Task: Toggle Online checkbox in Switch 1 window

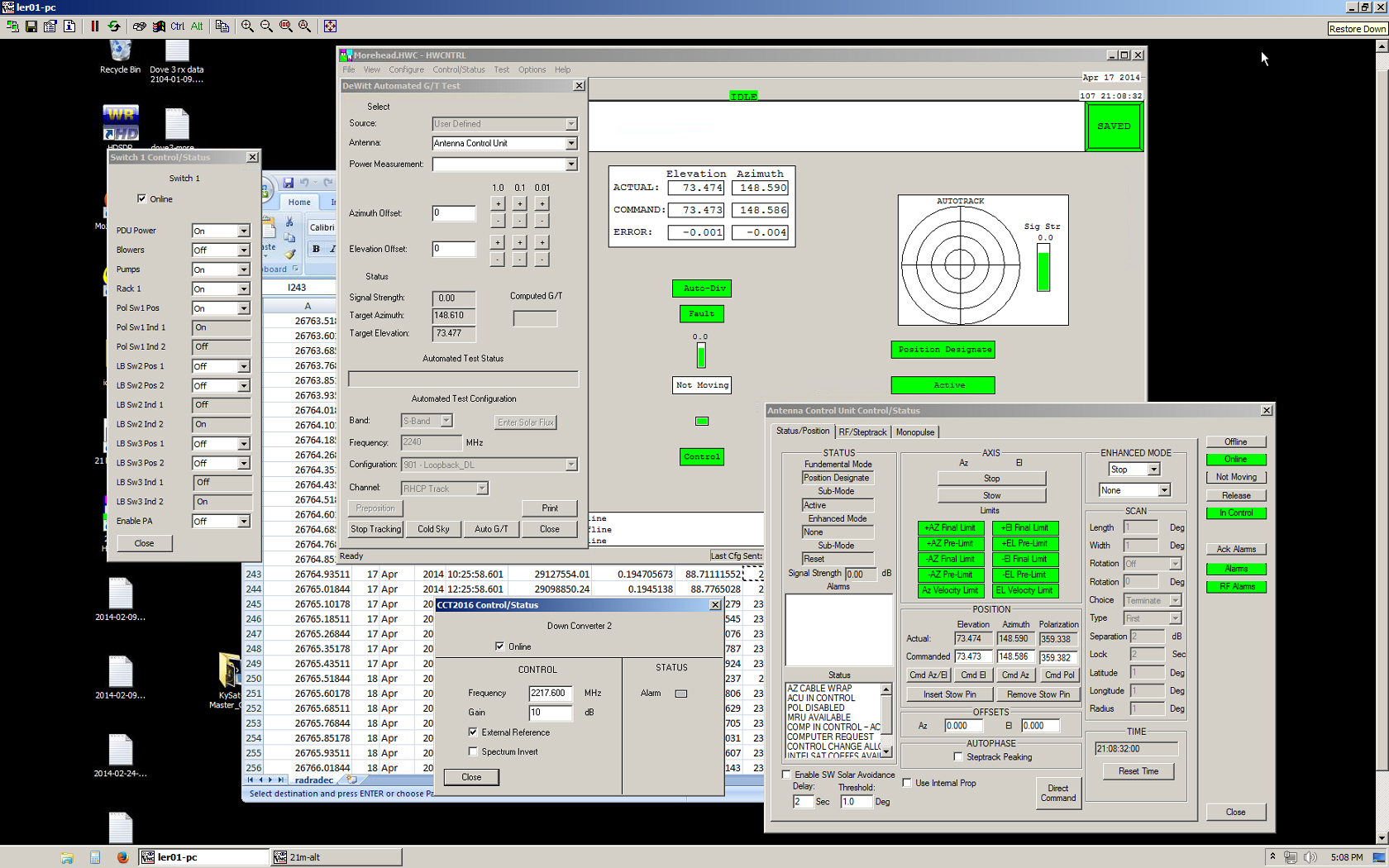Action: pos(141,198)
